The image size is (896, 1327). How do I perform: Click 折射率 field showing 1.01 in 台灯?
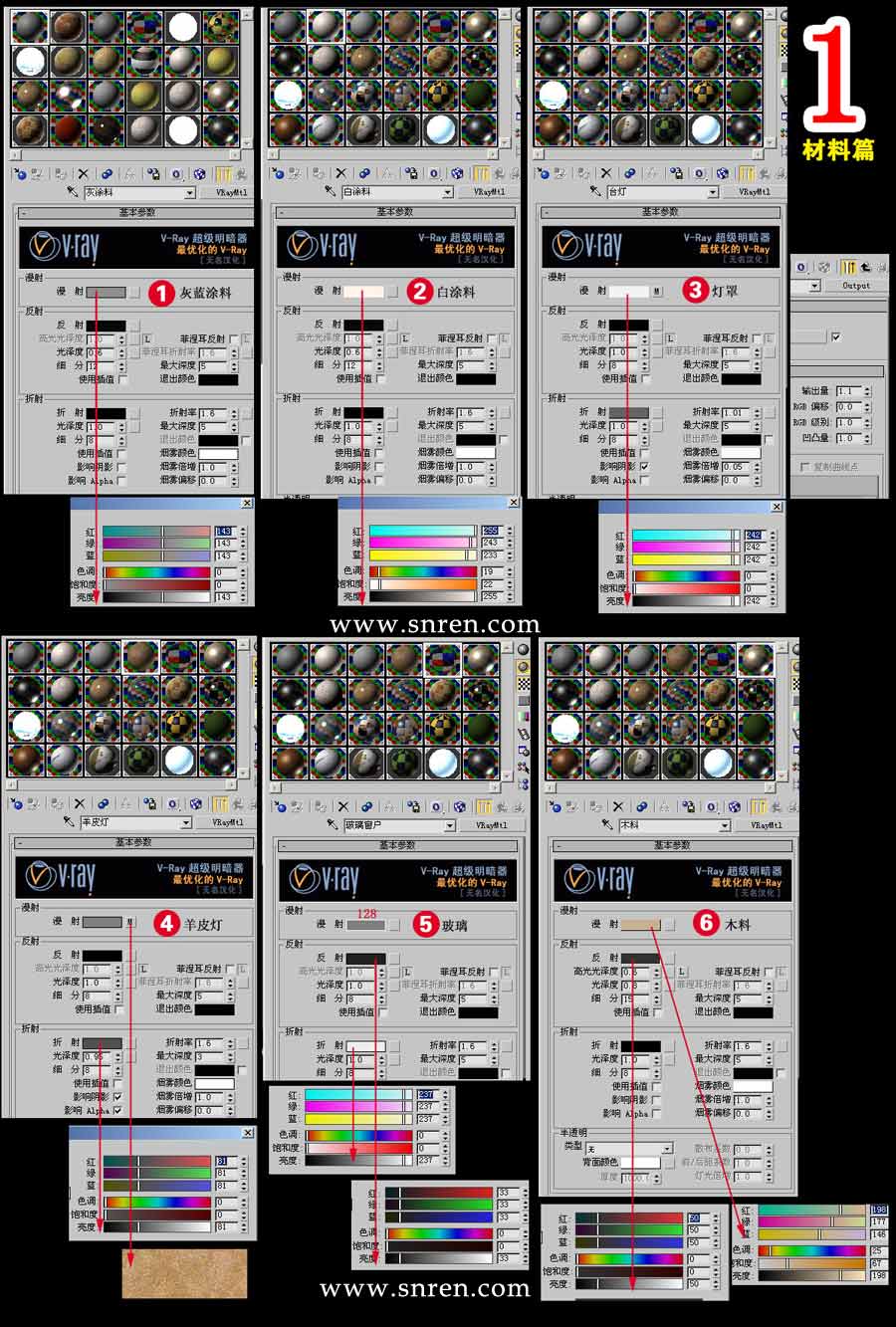click(x=738, y=412)
